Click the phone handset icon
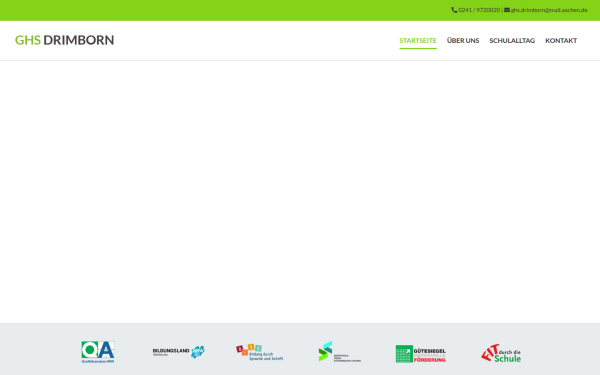Viewport: 600px width, 375px height. (454, 10)
